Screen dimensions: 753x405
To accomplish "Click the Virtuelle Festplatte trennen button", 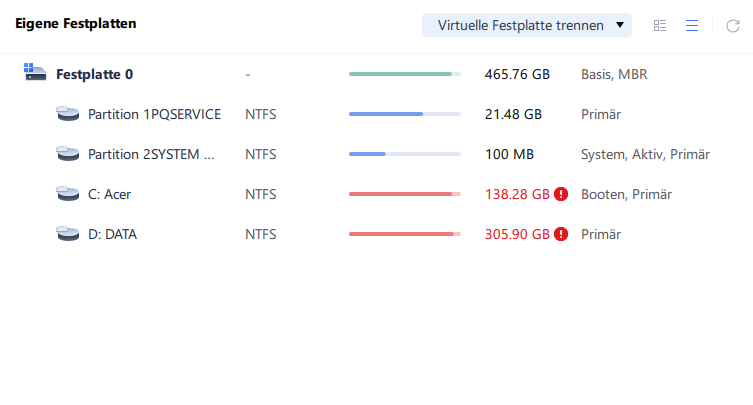I will [x=520, y=25].
